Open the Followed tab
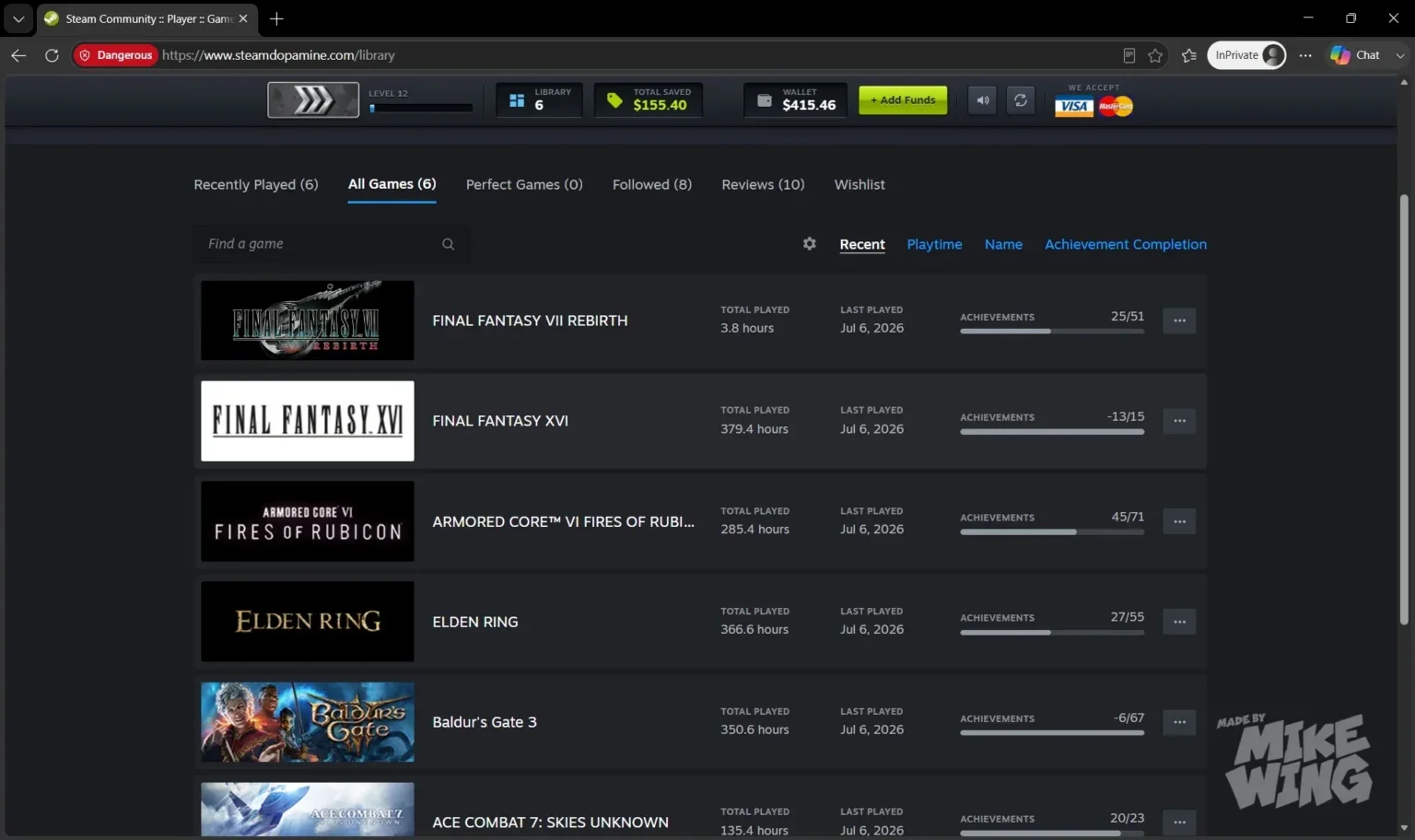1415x840 pixels. tap(652, 184)
